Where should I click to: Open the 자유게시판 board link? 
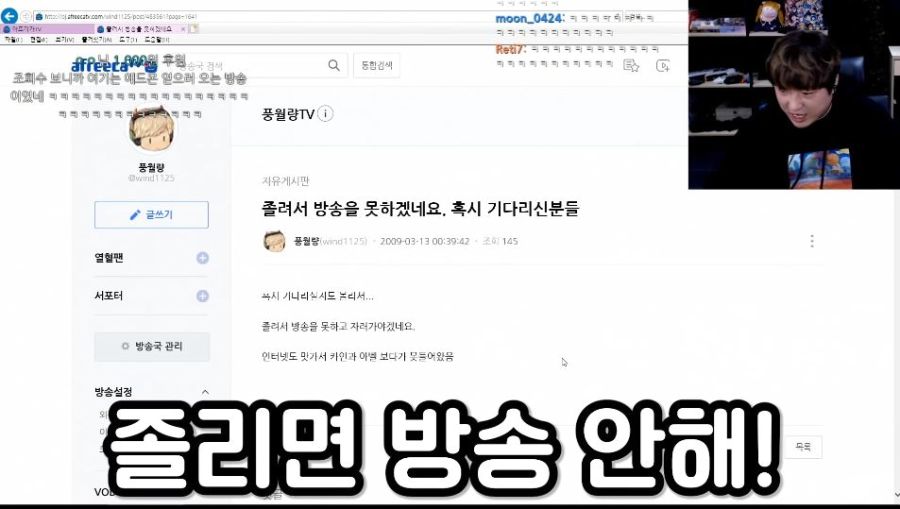coord(285,181)
